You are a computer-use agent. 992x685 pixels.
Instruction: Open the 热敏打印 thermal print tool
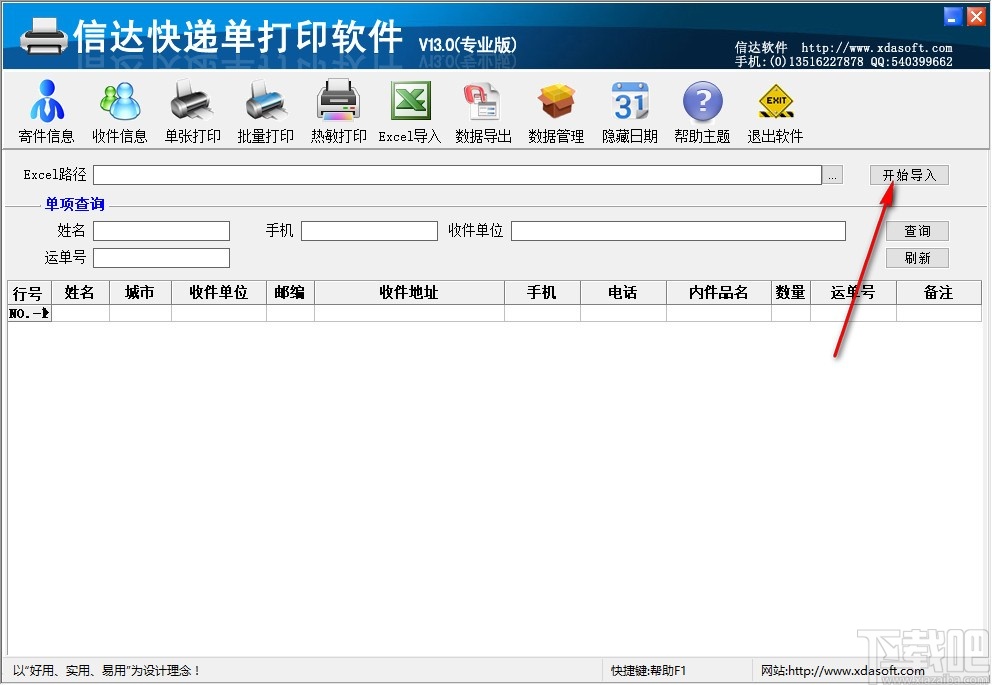[x=337, y=110]
